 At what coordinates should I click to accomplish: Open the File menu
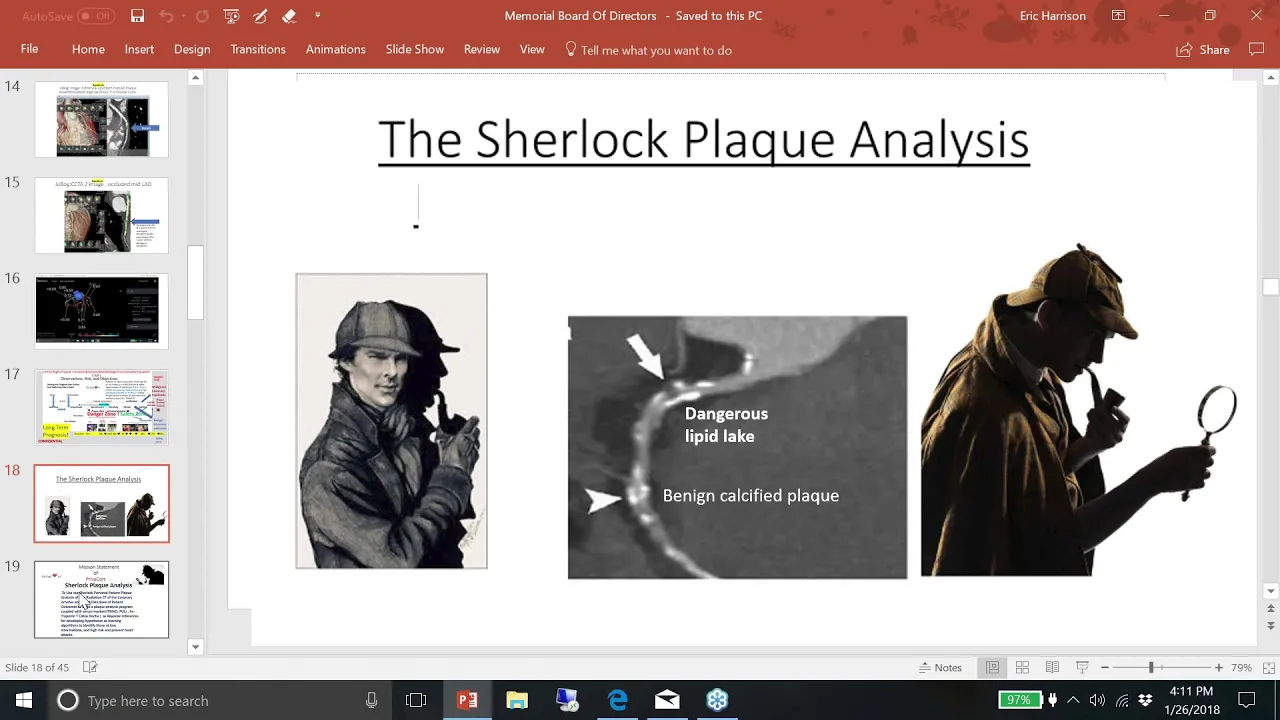(30, 49)
